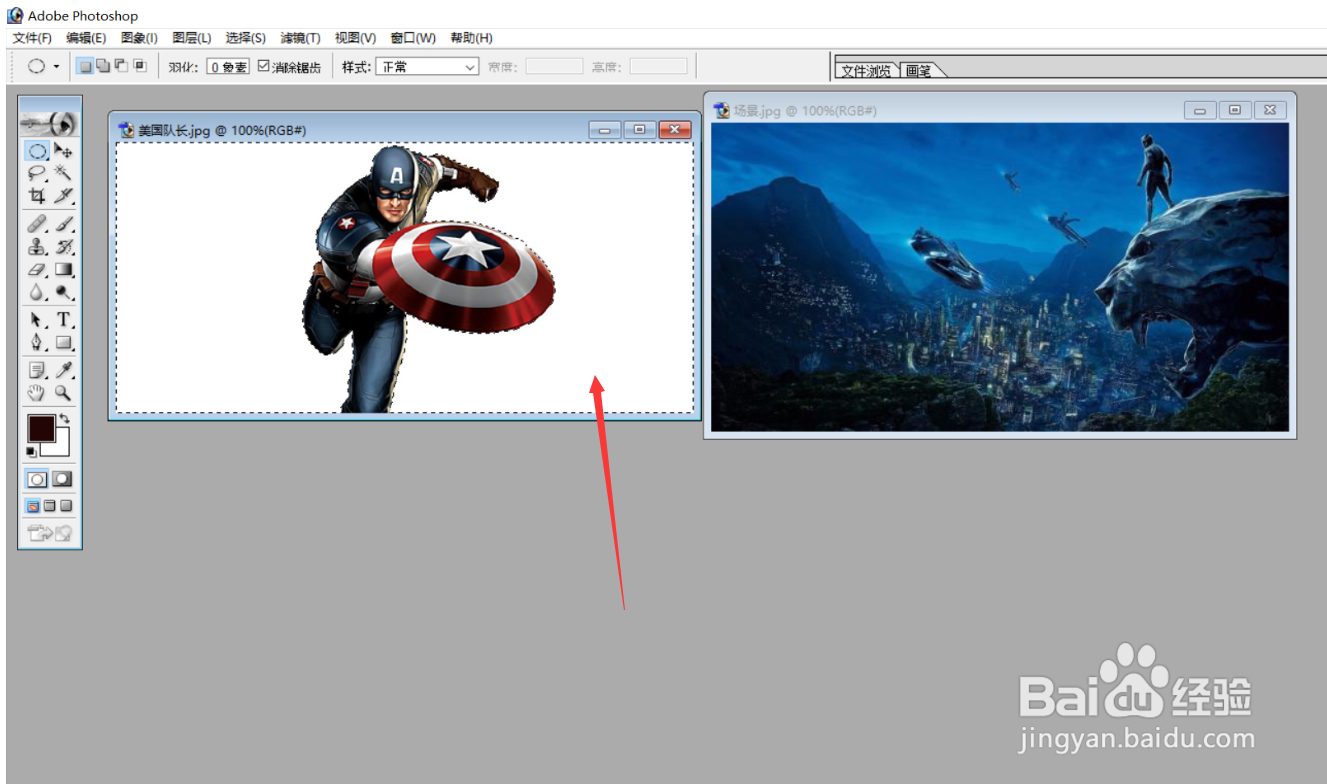
Task: Select the Healing Brush tool
Action: [37, 223]
